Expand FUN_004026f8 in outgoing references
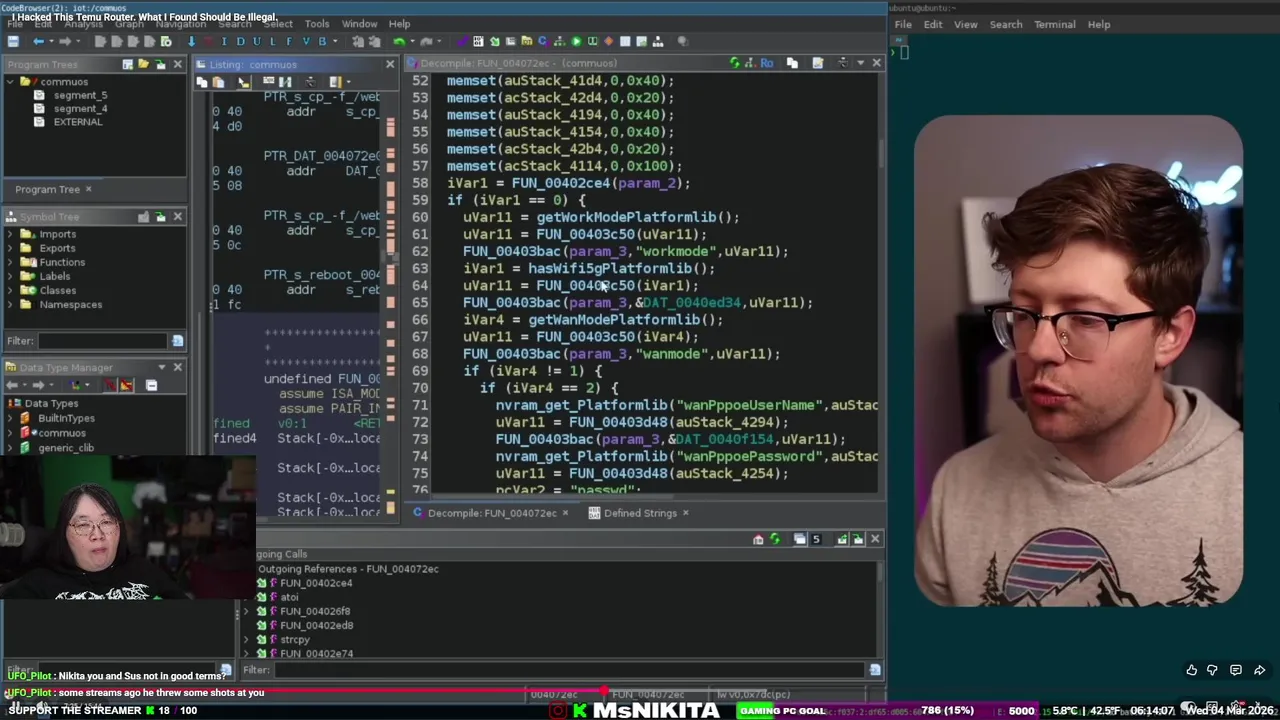 (247, 611)
